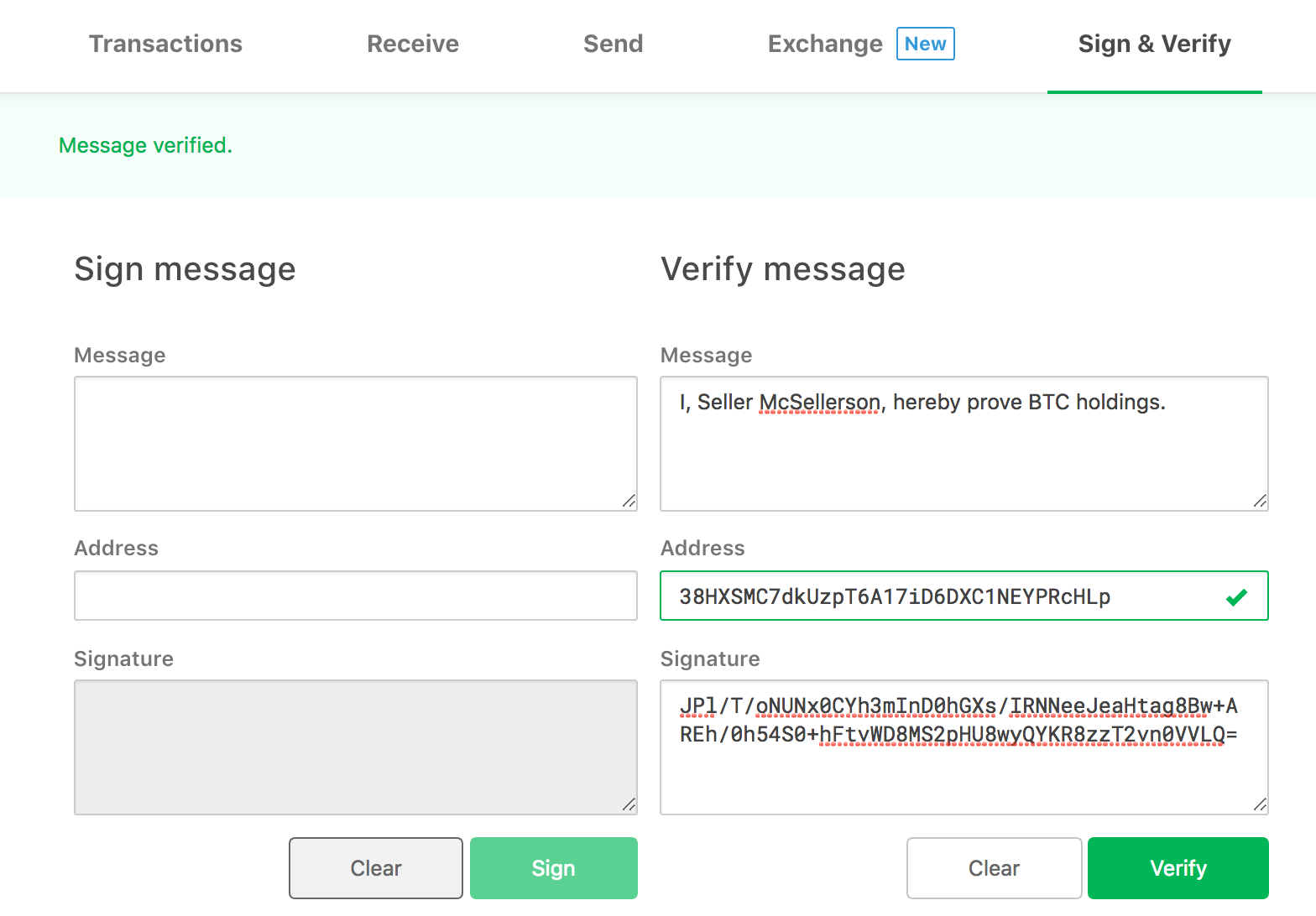
Task: Grab resize handle of Sign Message box
Action: (x=629, y=501)
